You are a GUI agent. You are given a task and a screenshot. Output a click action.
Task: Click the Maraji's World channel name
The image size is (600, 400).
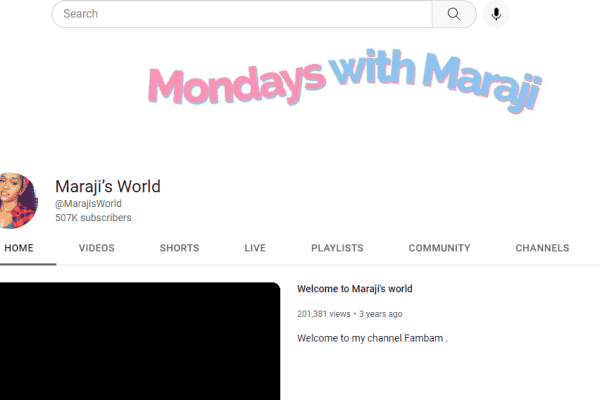click(108, 186)
